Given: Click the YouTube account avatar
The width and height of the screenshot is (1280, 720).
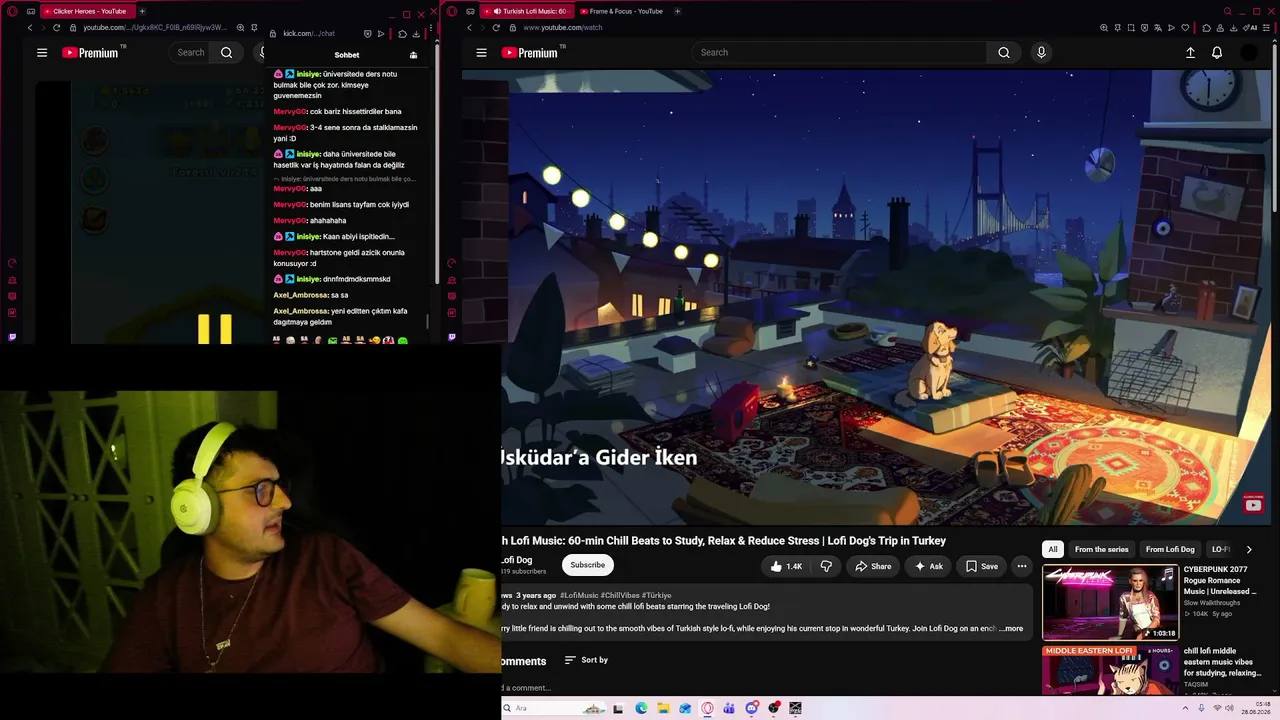Looking at the screenshot, I should click(1249, 53).
